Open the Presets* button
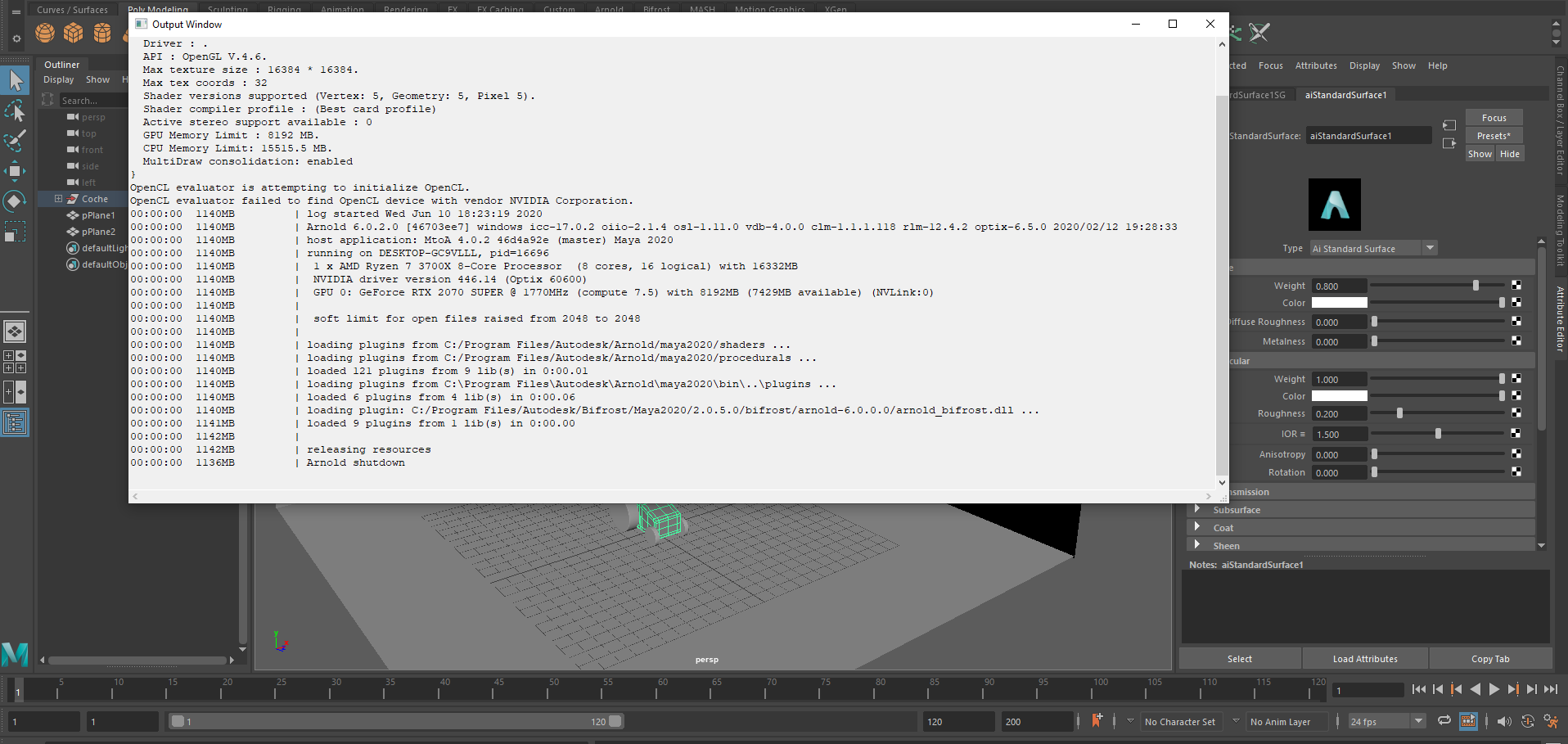 (1494, 136)
